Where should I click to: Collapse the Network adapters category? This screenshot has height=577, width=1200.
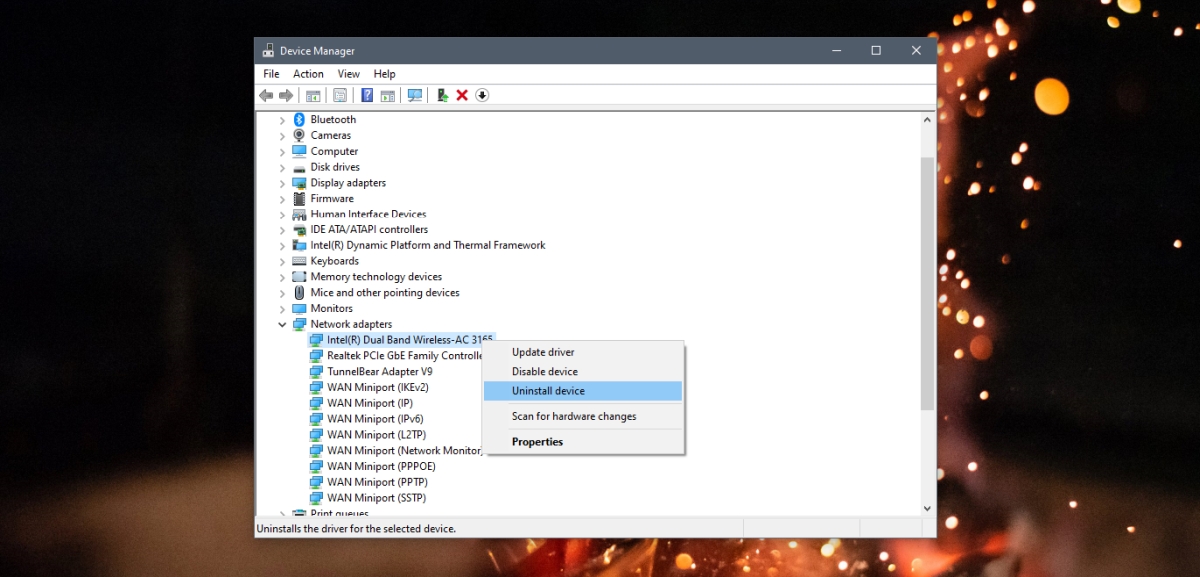[x=283, y=324]
